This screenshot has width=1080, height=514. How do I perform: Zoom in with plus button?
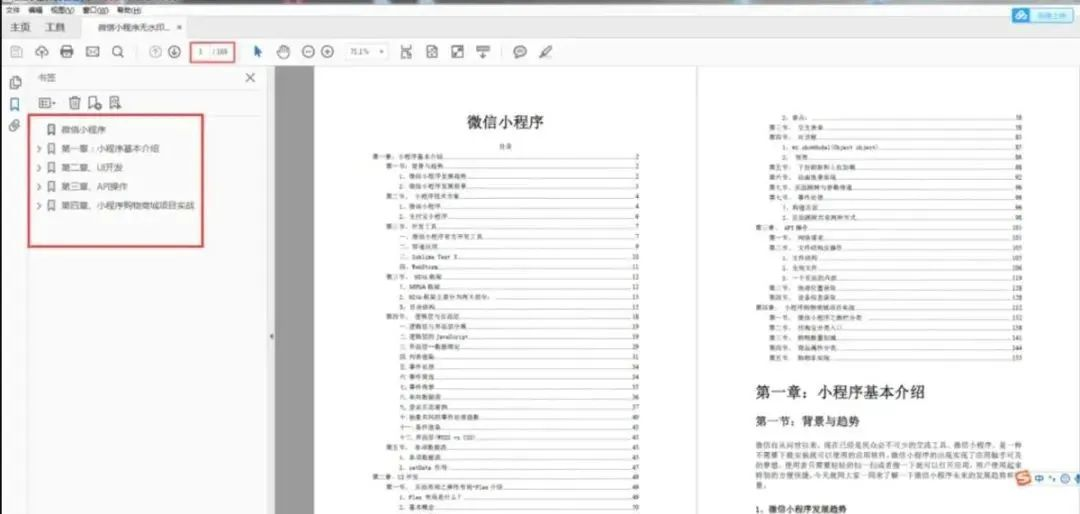(x=327, y=52)
